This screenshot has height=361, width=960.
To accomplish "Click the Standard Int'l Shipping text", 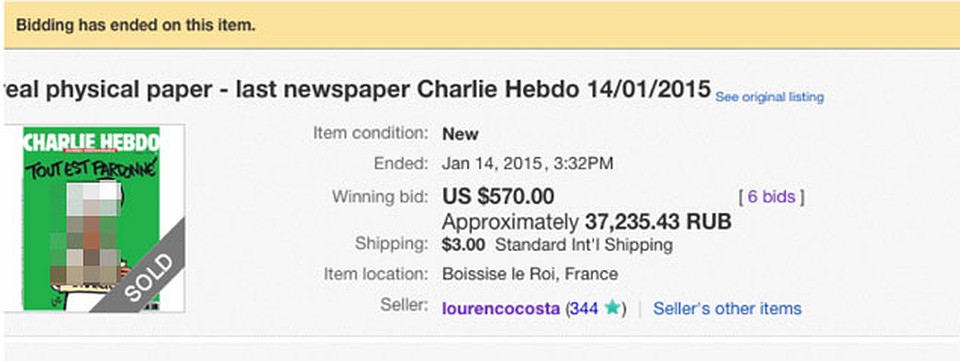I will click(584, 245).
